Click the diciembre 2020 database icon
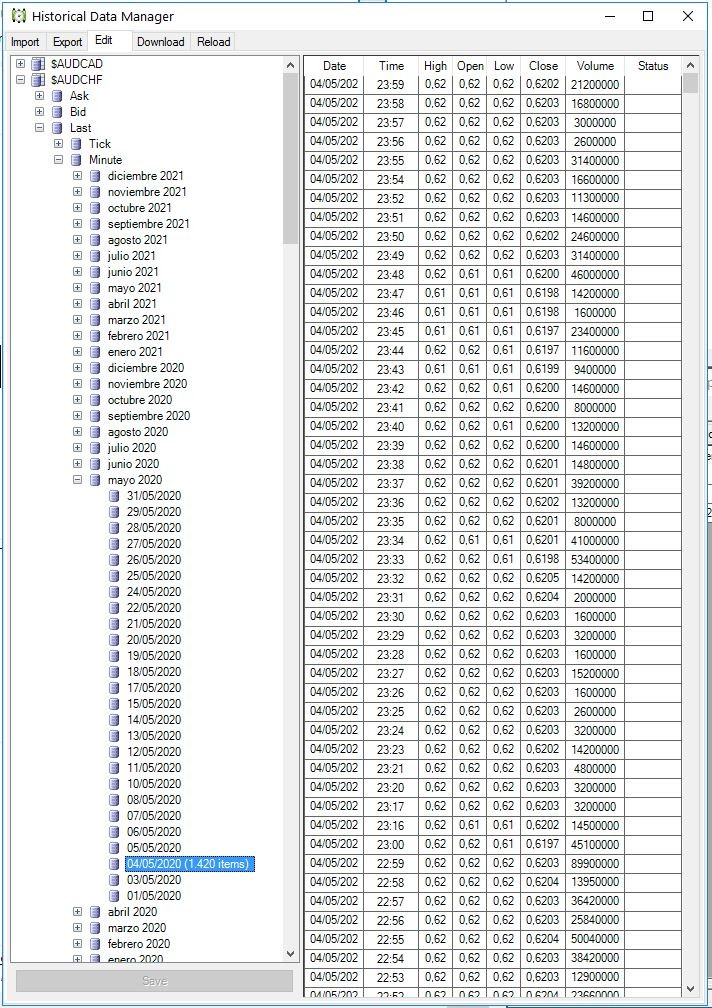This screenshot has width=712, height=1008. pyautogui.click(x=95, y=368)
